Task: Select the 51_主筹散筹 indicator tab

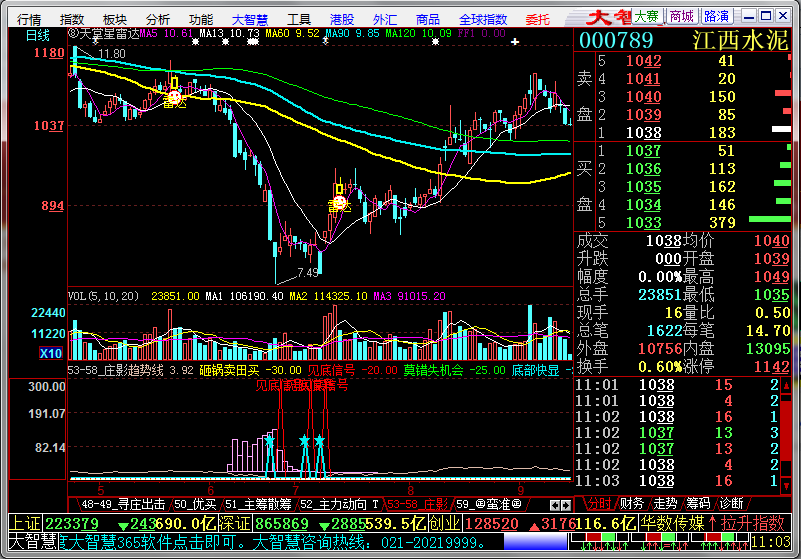Action: (258, 504)
